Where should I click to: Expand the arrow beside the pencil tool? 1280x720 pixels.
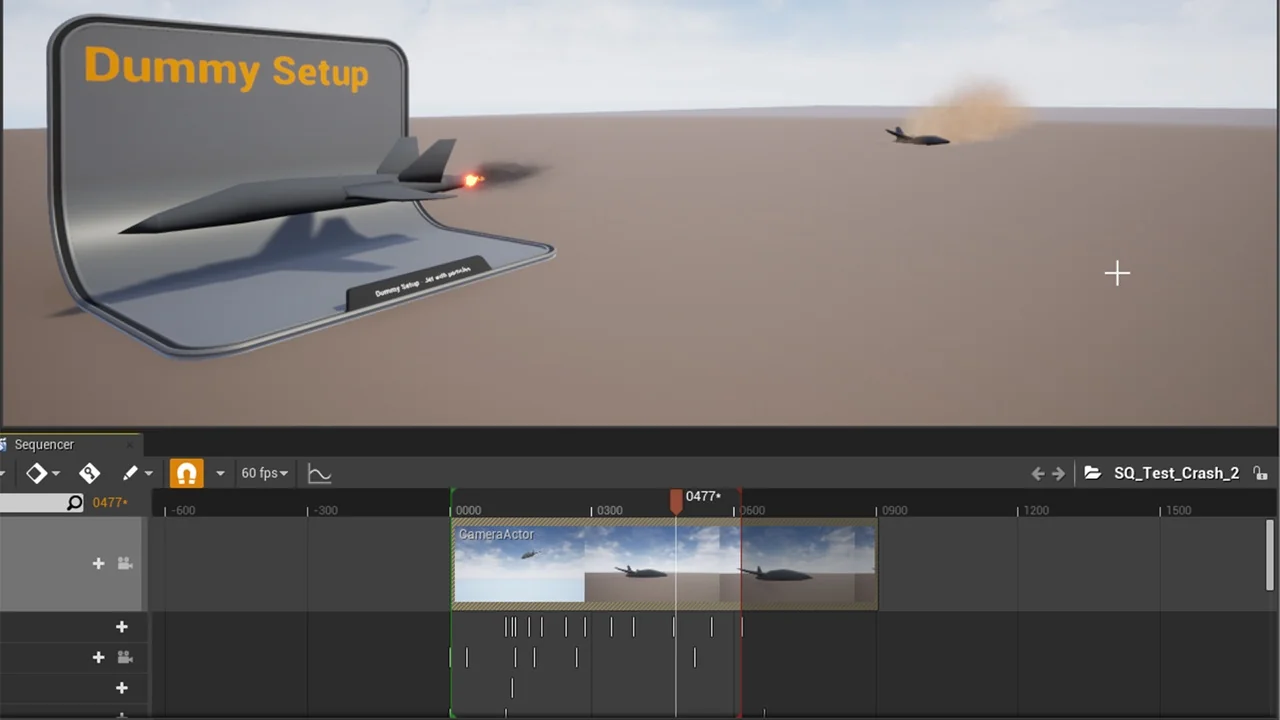click(x=149, y=473)
